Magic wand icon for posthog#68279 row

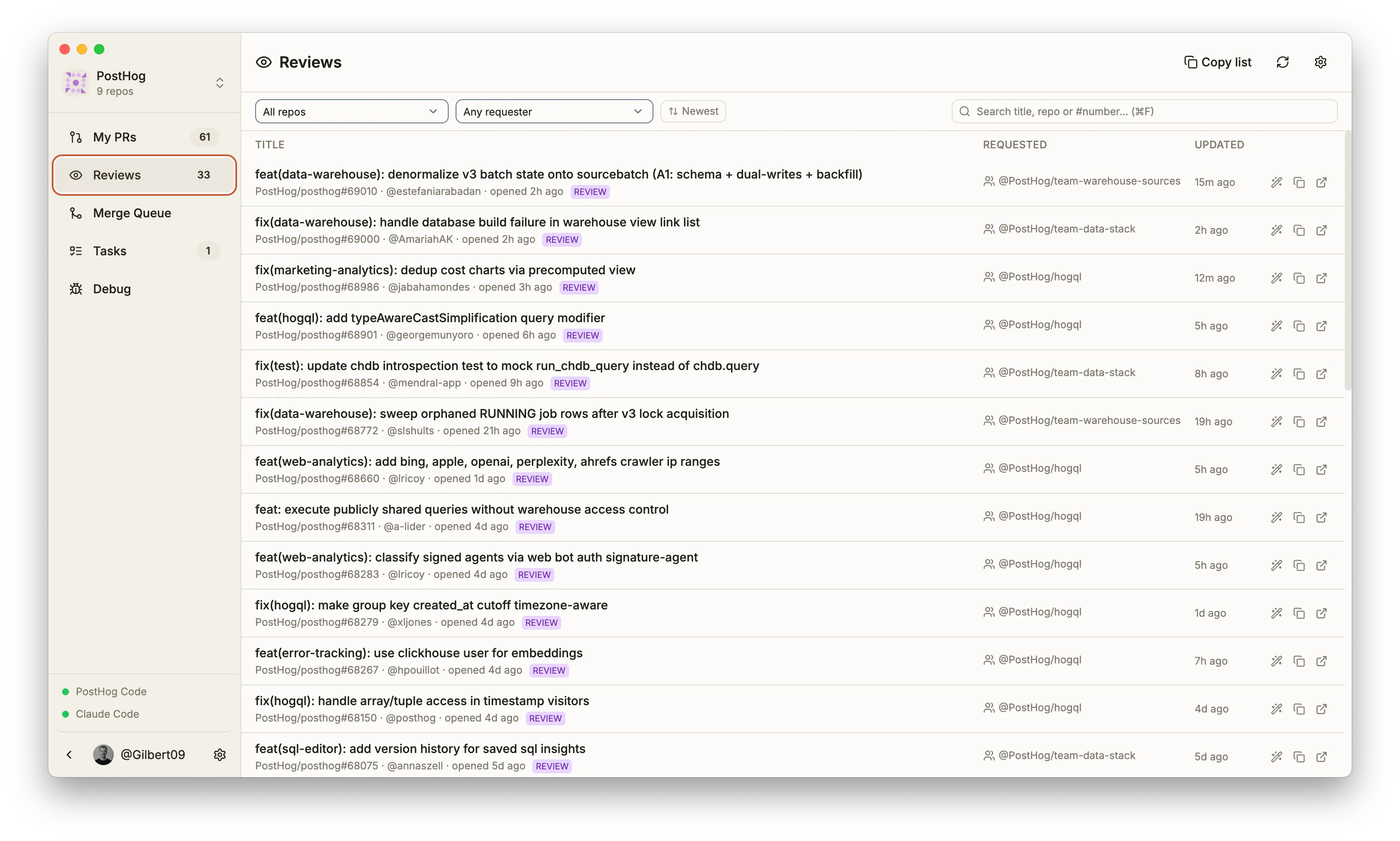(1276, 613)
